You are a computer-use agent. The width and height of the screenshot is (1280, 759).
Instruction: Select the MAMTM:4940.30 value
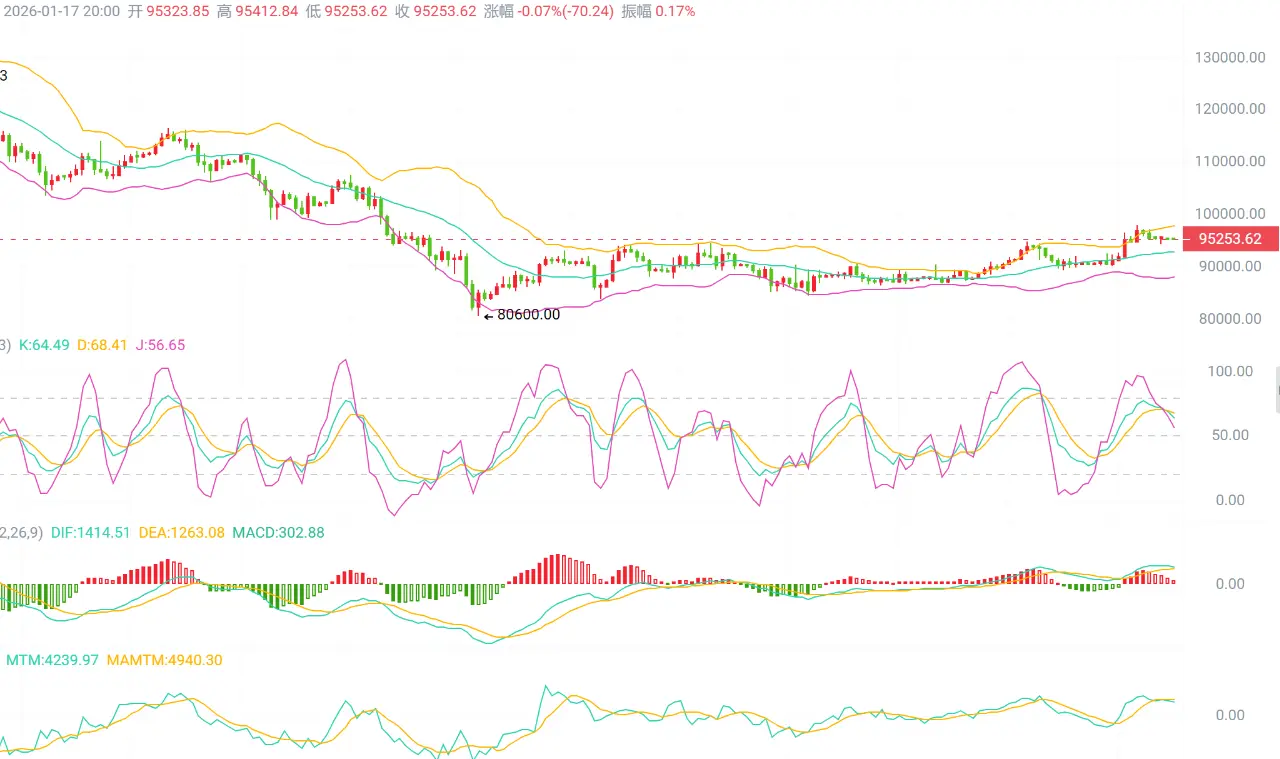pos(165,661)
